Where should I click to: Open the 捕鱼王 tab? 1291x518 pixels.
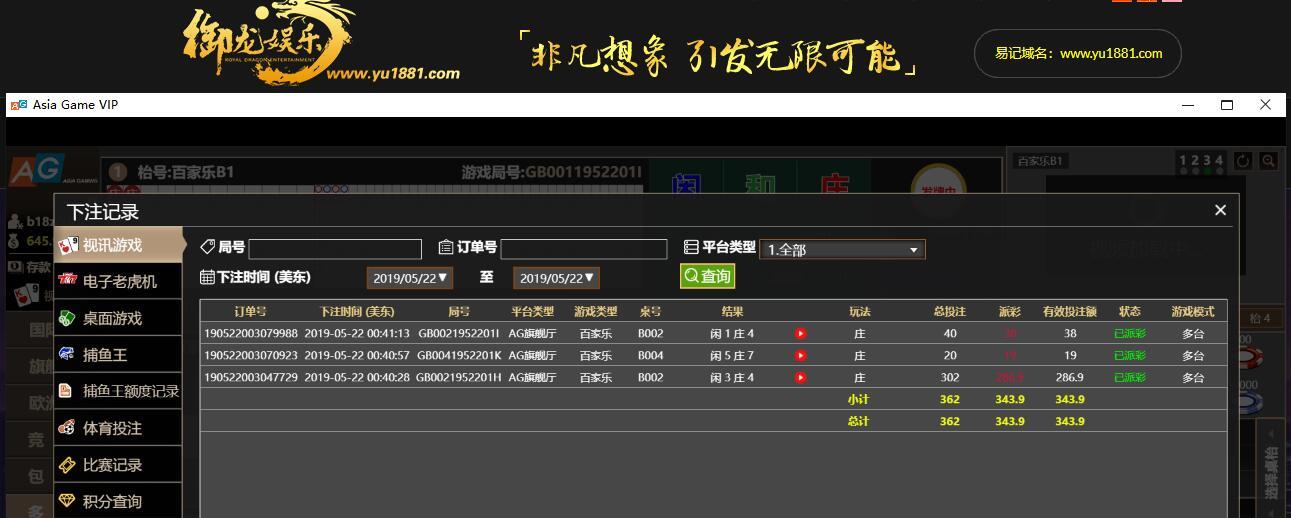[119, 355]
